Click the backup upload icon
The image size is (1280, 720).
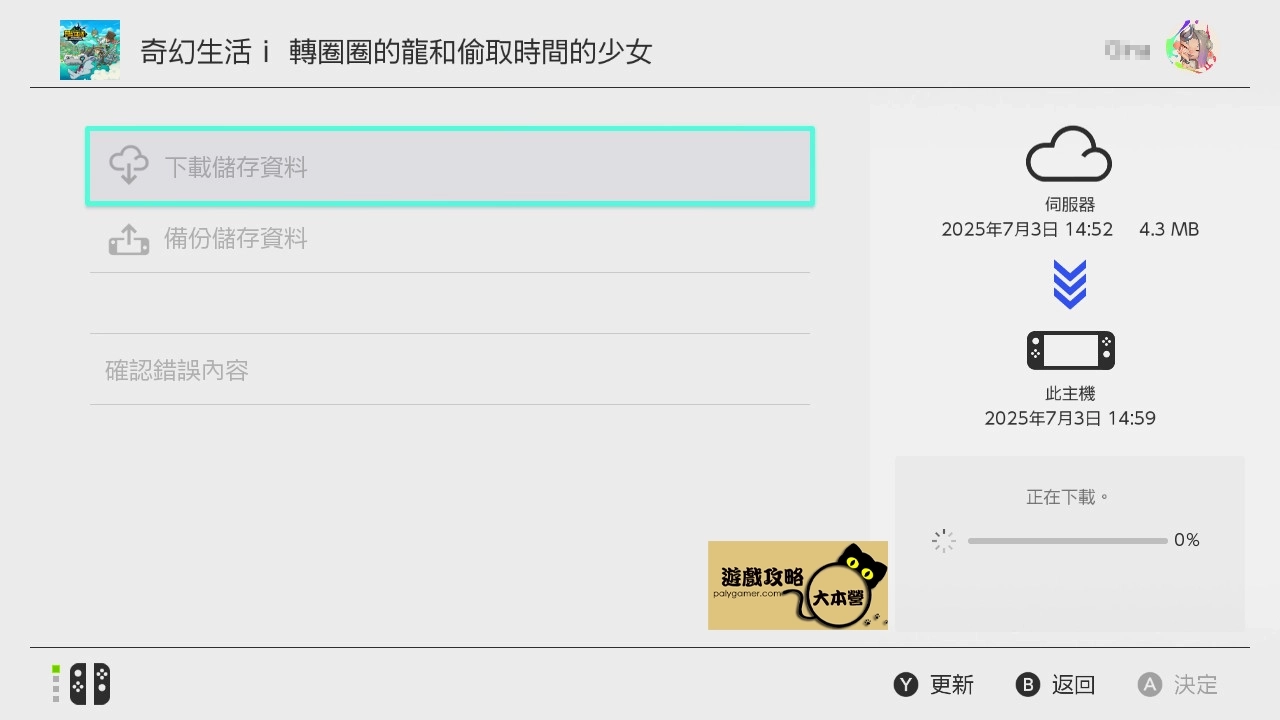[129, 239]
